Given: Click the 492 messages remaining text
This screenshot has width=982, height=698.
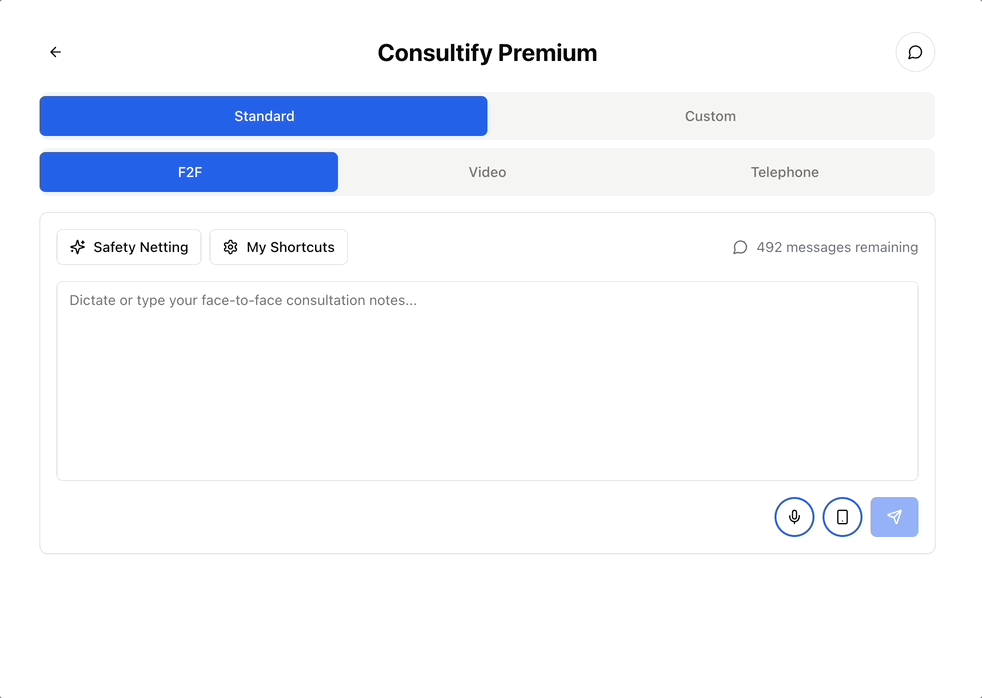Looking at the screenshot, I should (837, 247).
